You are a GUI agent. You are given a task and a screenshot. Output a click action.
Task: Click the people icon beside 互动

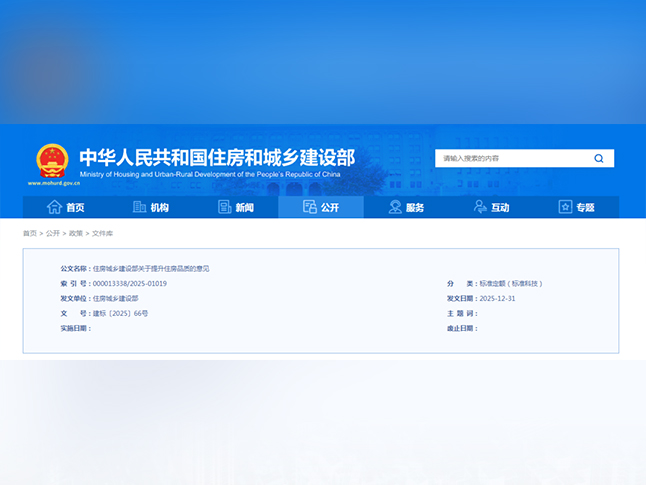[480, 207]
